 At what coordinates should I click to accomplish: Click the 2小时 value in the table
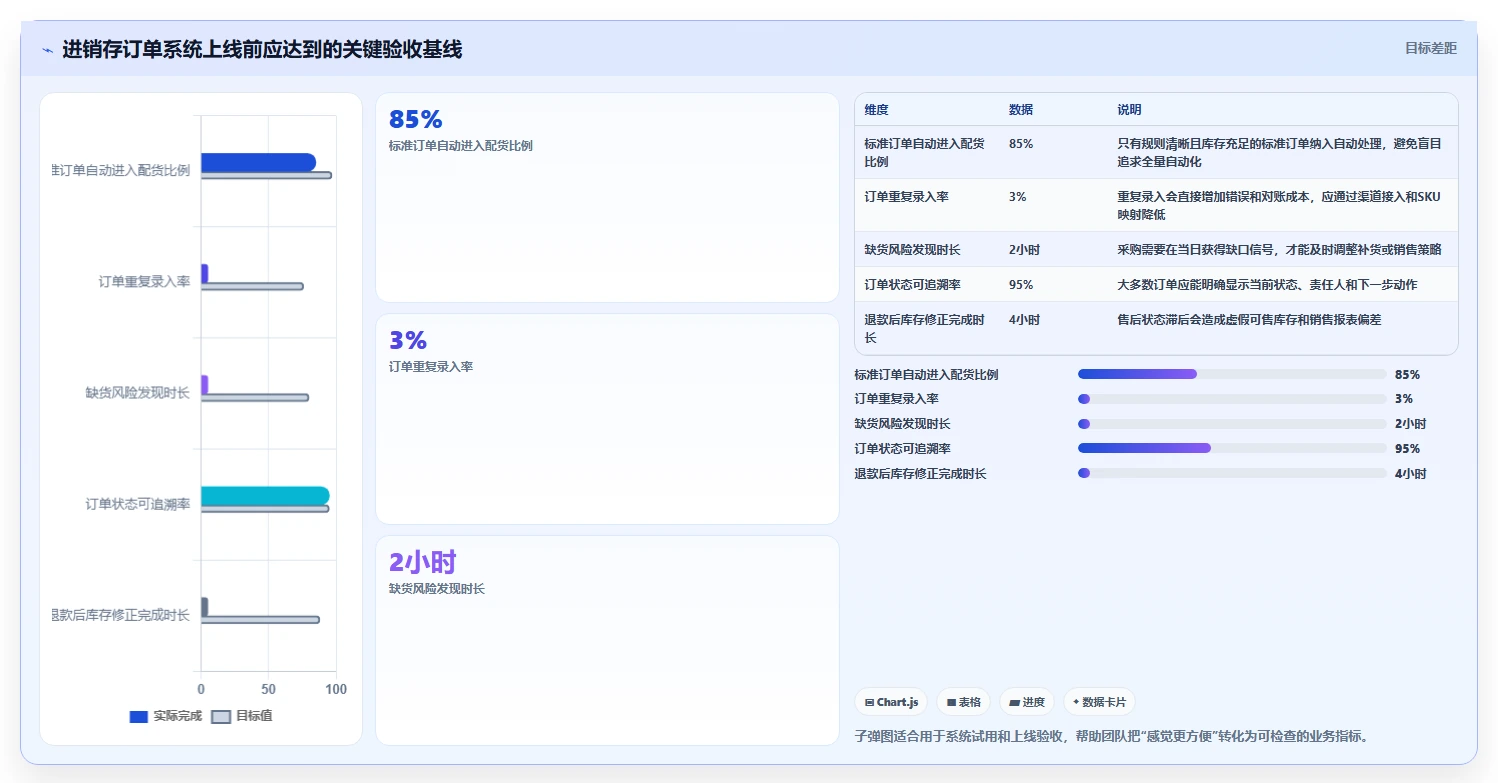pos(1024,249)
